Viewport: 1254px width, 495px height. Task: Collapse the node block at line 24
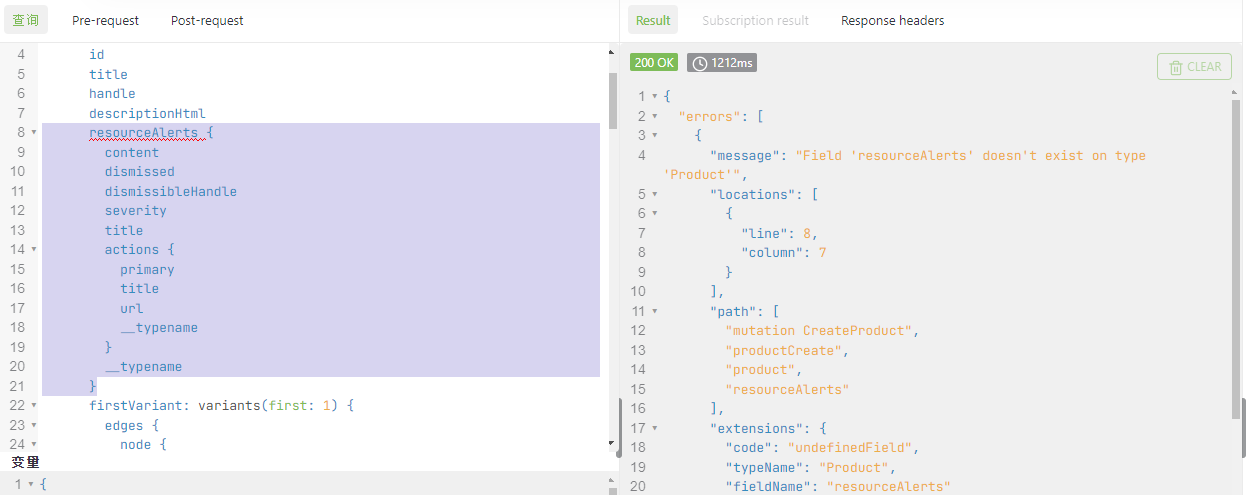pos(34,445)
